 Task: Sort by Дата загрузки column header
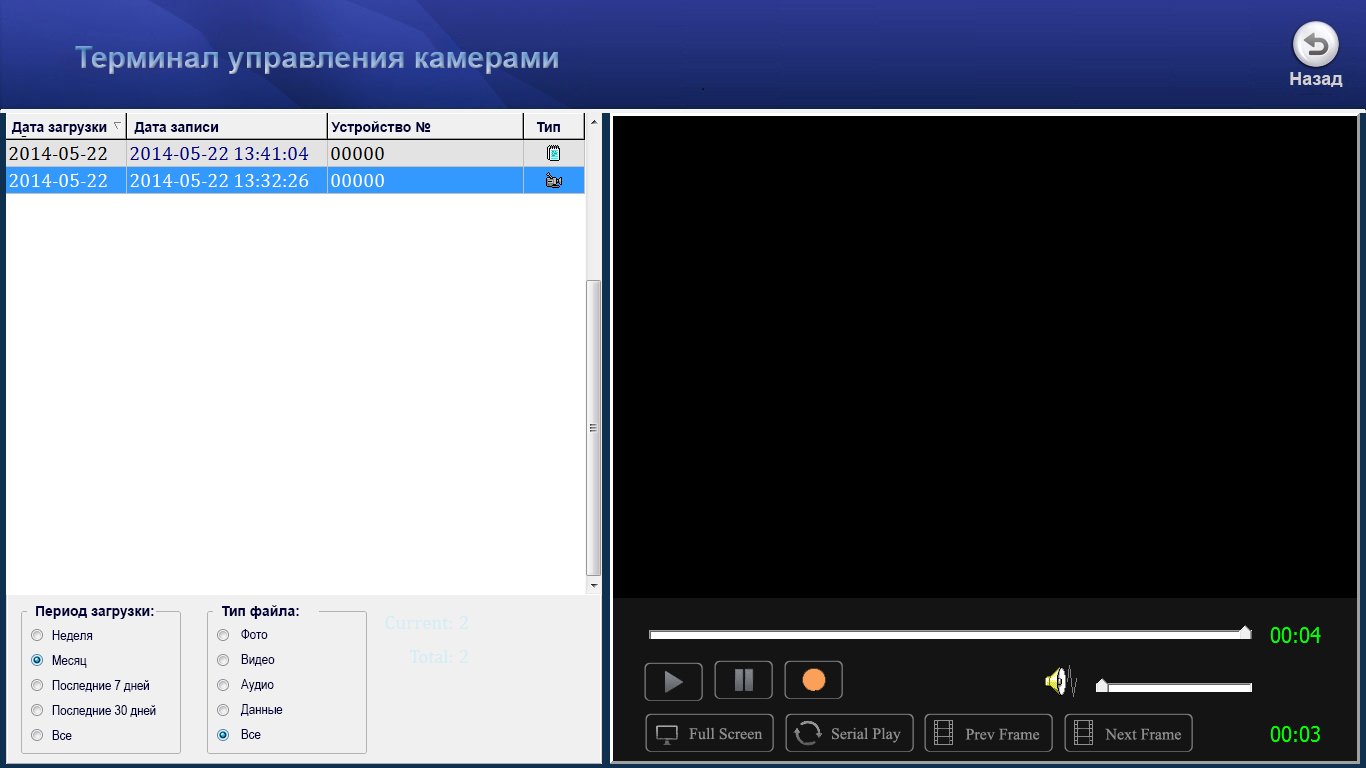coord(60,127)
